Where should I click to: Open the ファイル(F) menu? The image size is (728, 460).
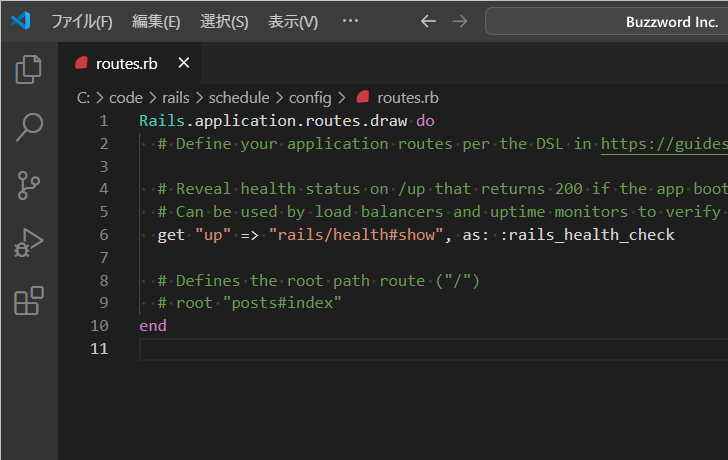(x=82, y=21)
